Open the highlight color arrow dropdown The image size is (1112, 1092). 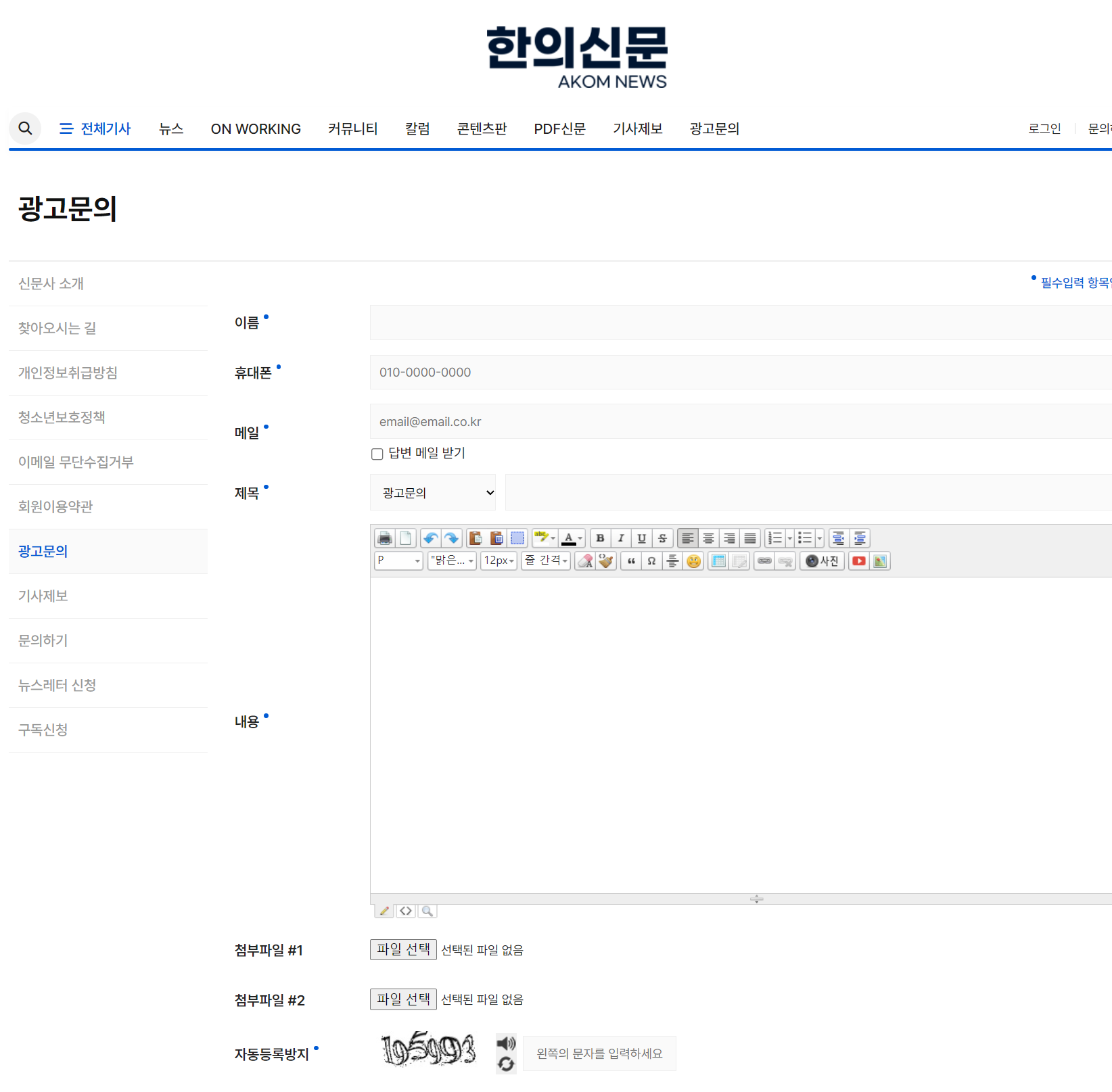(x=553, y=538)
